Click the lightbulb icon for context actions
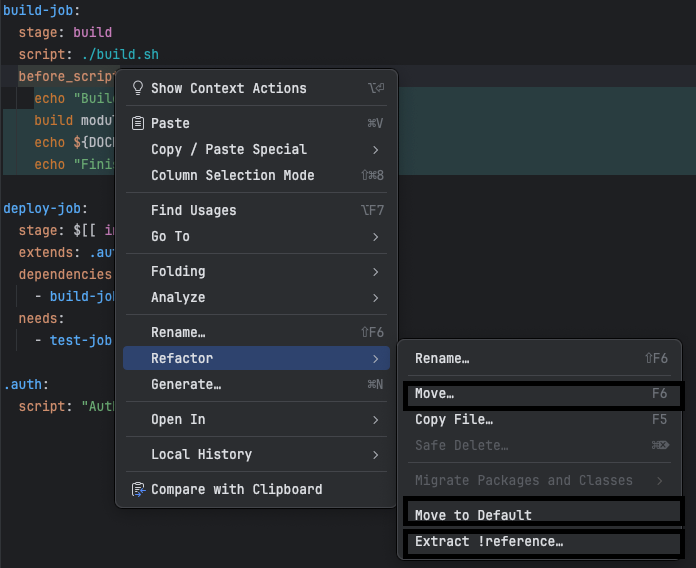 click(x=138, y=88)
